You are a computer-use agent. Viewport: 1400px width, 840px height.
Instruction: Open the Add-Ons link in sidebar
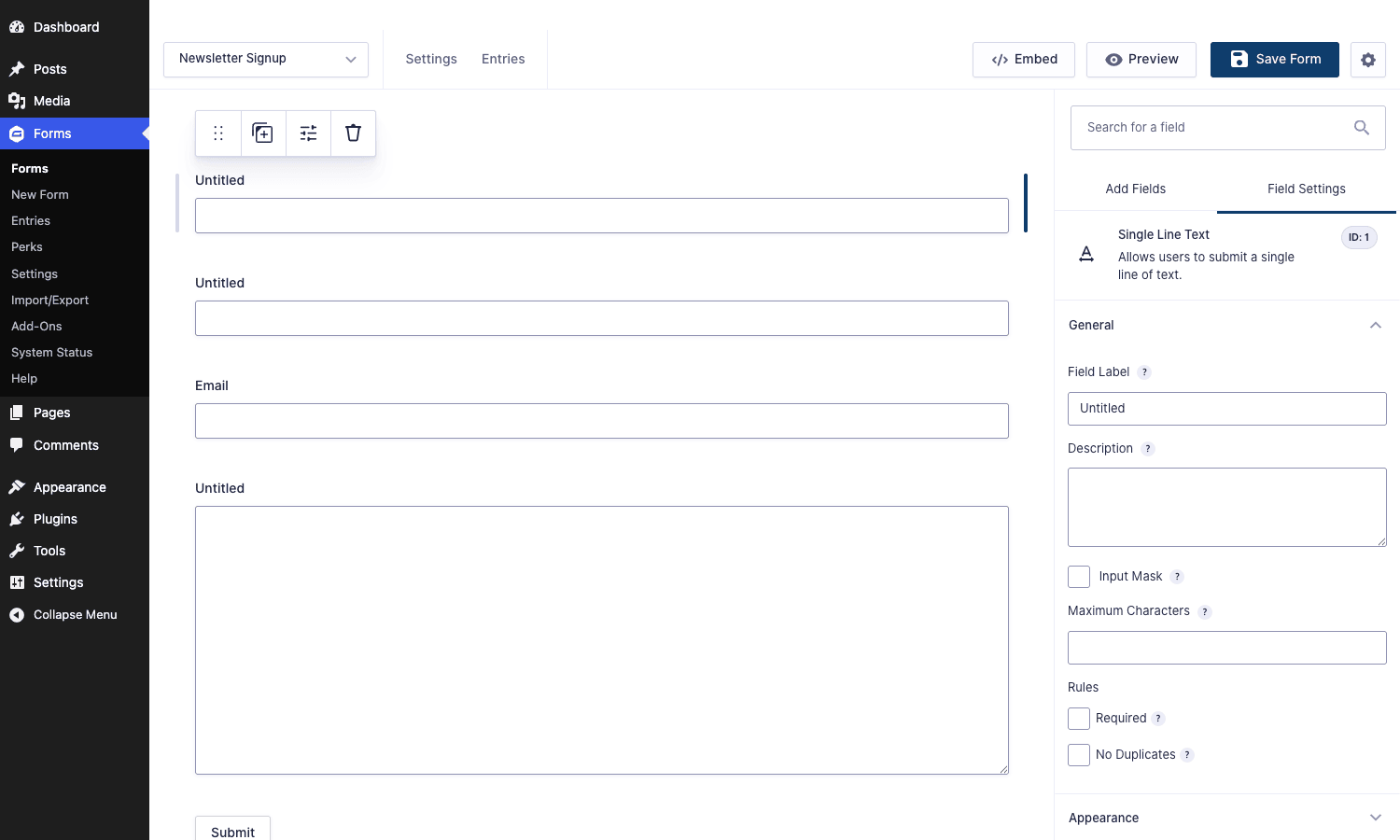[x=36, y=327]
